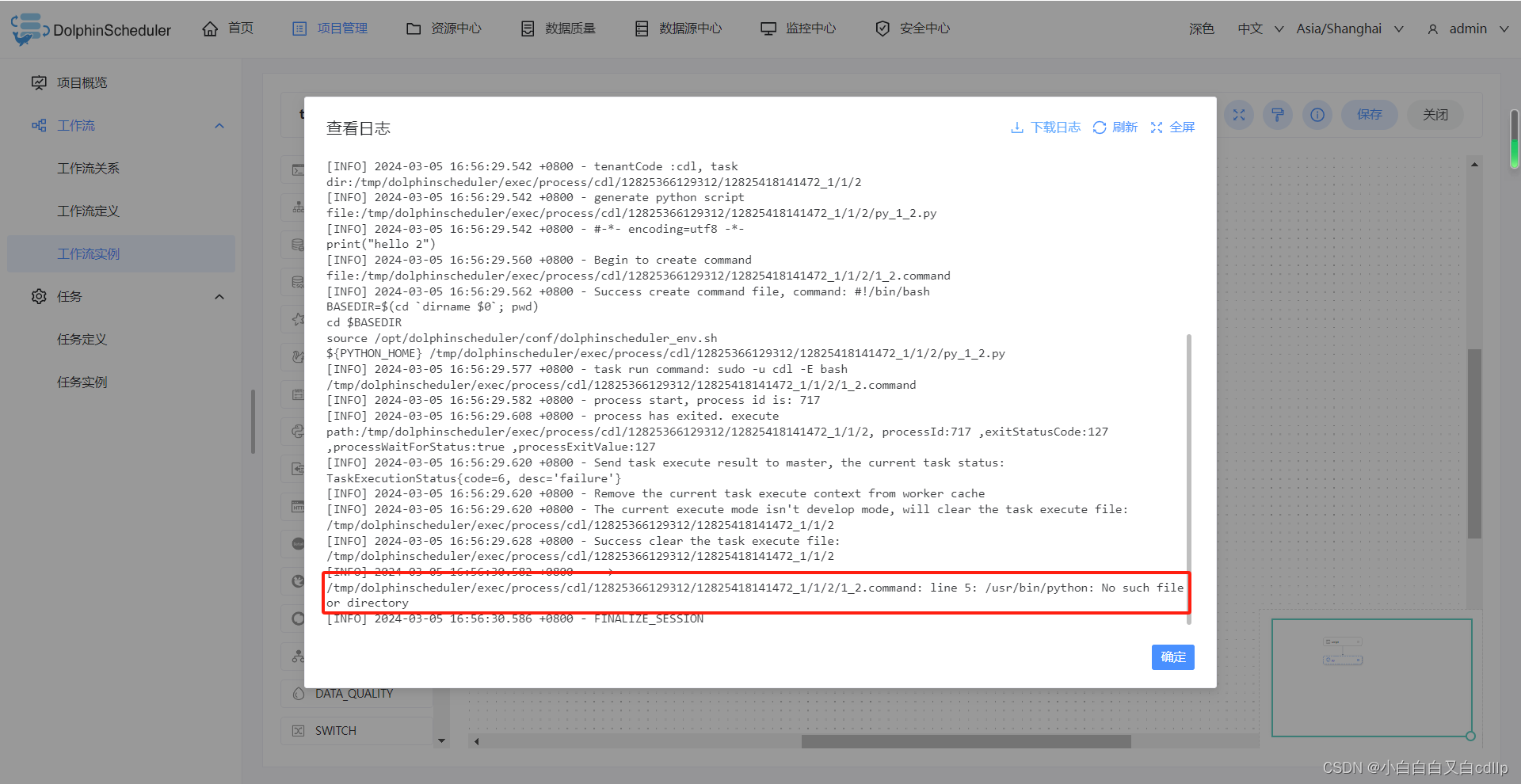The height and width of the screenshot is (784, 1521).
Task: Click the 项目概览 monitor icon
Action: pyautogui.click(x=39, y=82)
